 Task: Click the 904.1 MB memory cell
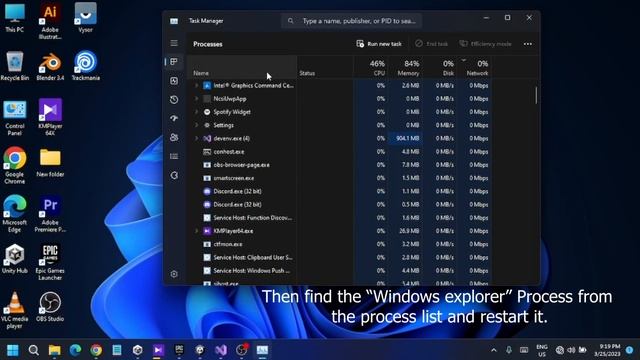point(404,138)
